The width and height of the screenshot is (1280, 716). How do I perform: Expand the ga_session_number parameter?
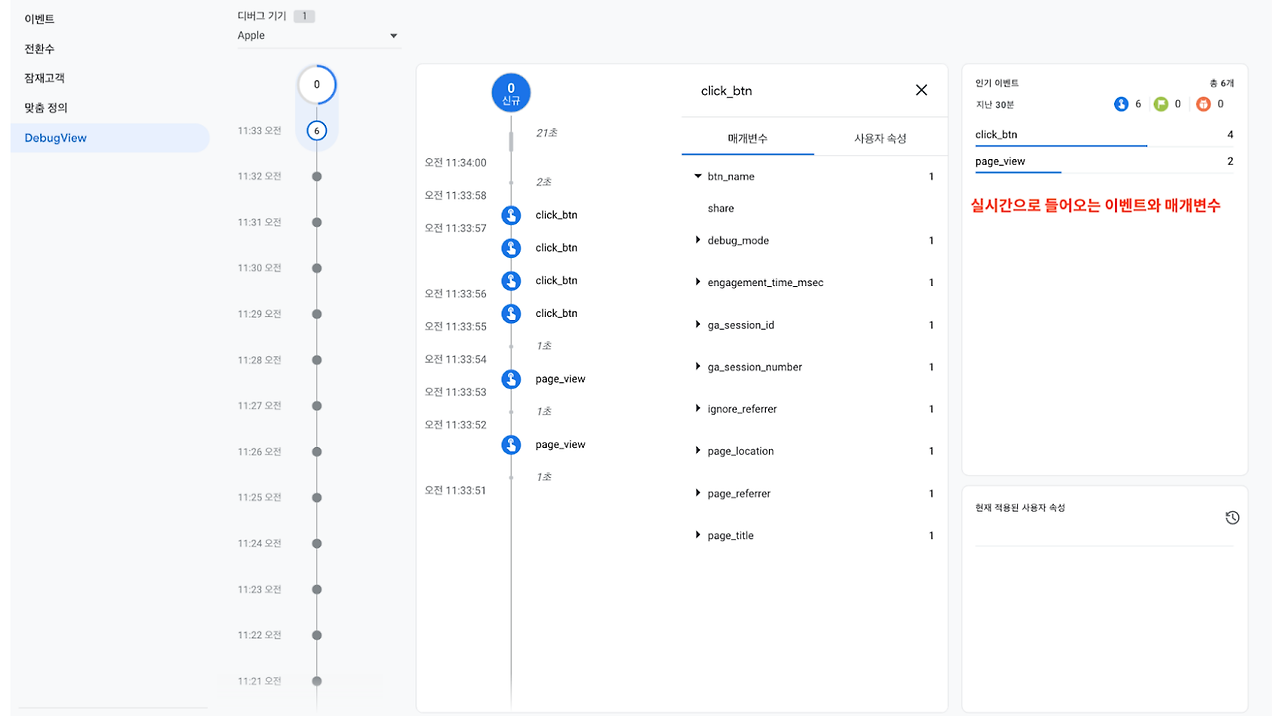coord(698,367)
